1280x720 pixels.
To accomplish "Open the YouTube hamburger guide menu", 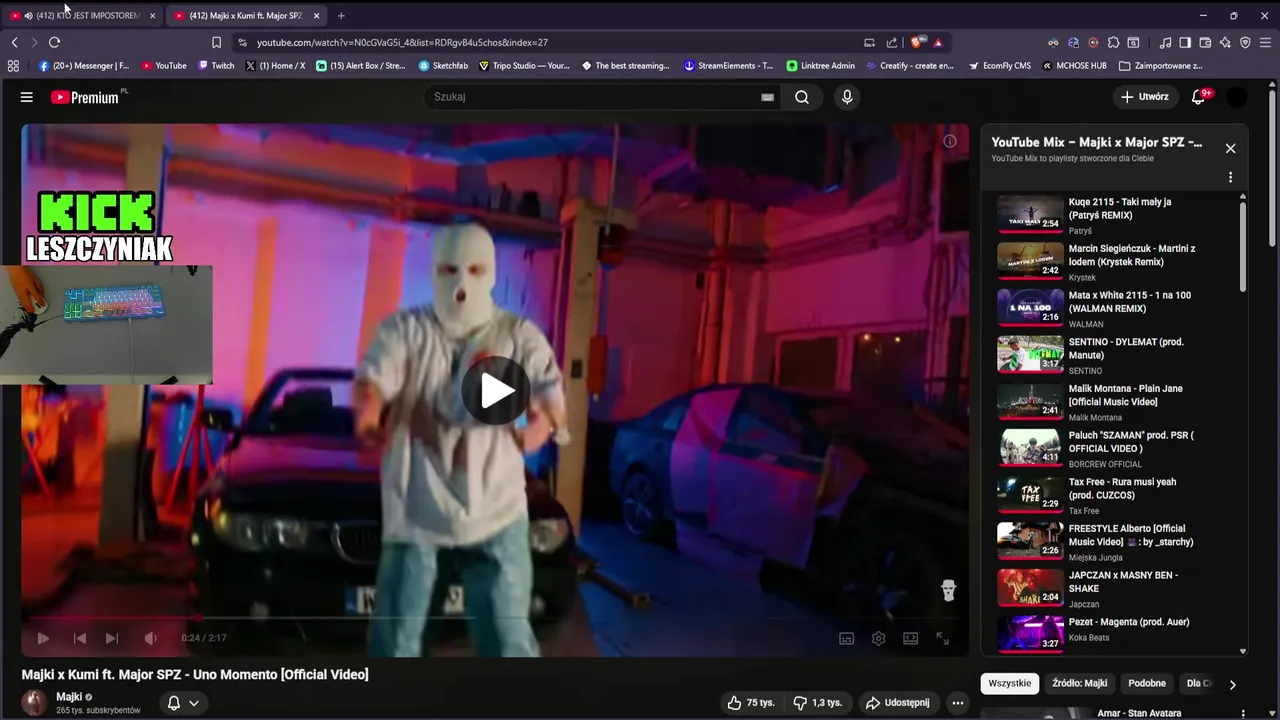I will click(27, 97).
